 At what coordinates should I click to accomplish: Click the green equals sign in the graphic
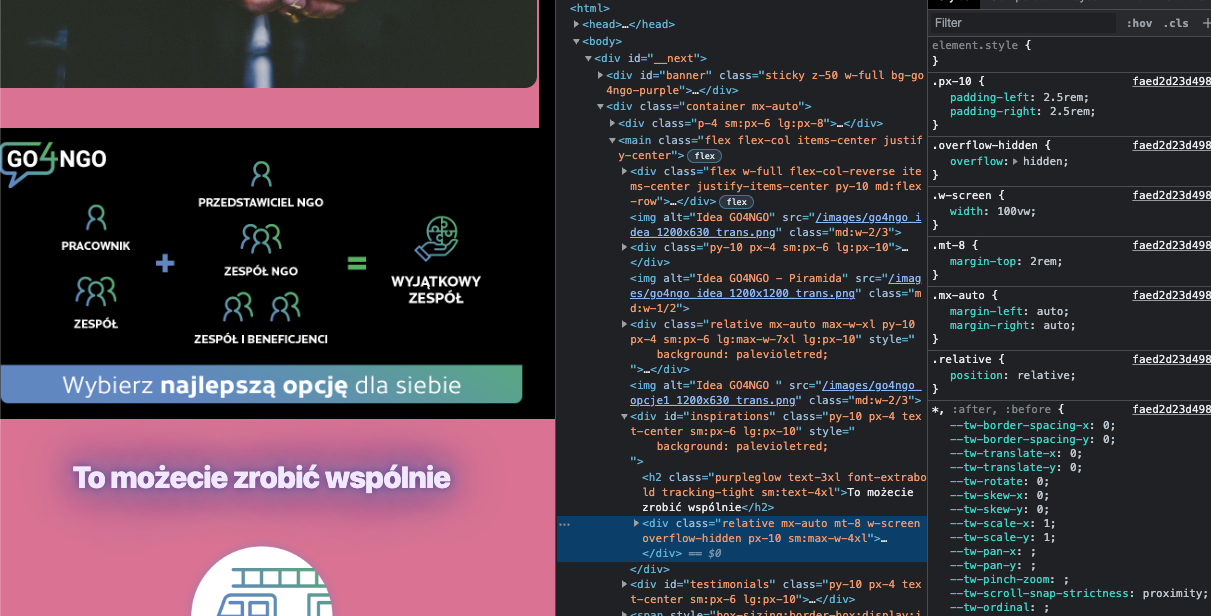tap(357, 264)
